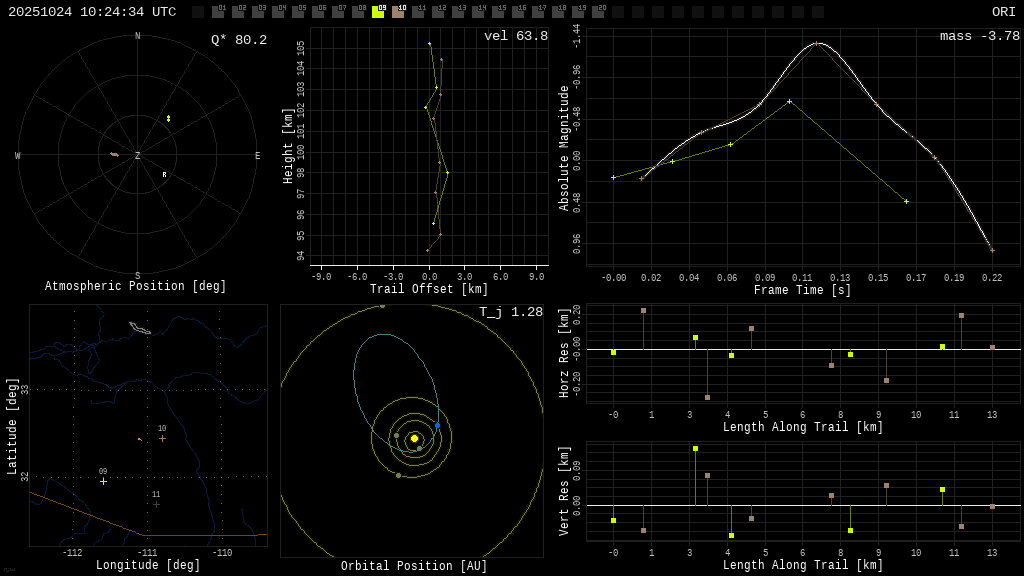This screenshot has width=1024, height=576.
Task: Click the peak of the white light curve
Action: pyautogui.click(x=818, y=43)
